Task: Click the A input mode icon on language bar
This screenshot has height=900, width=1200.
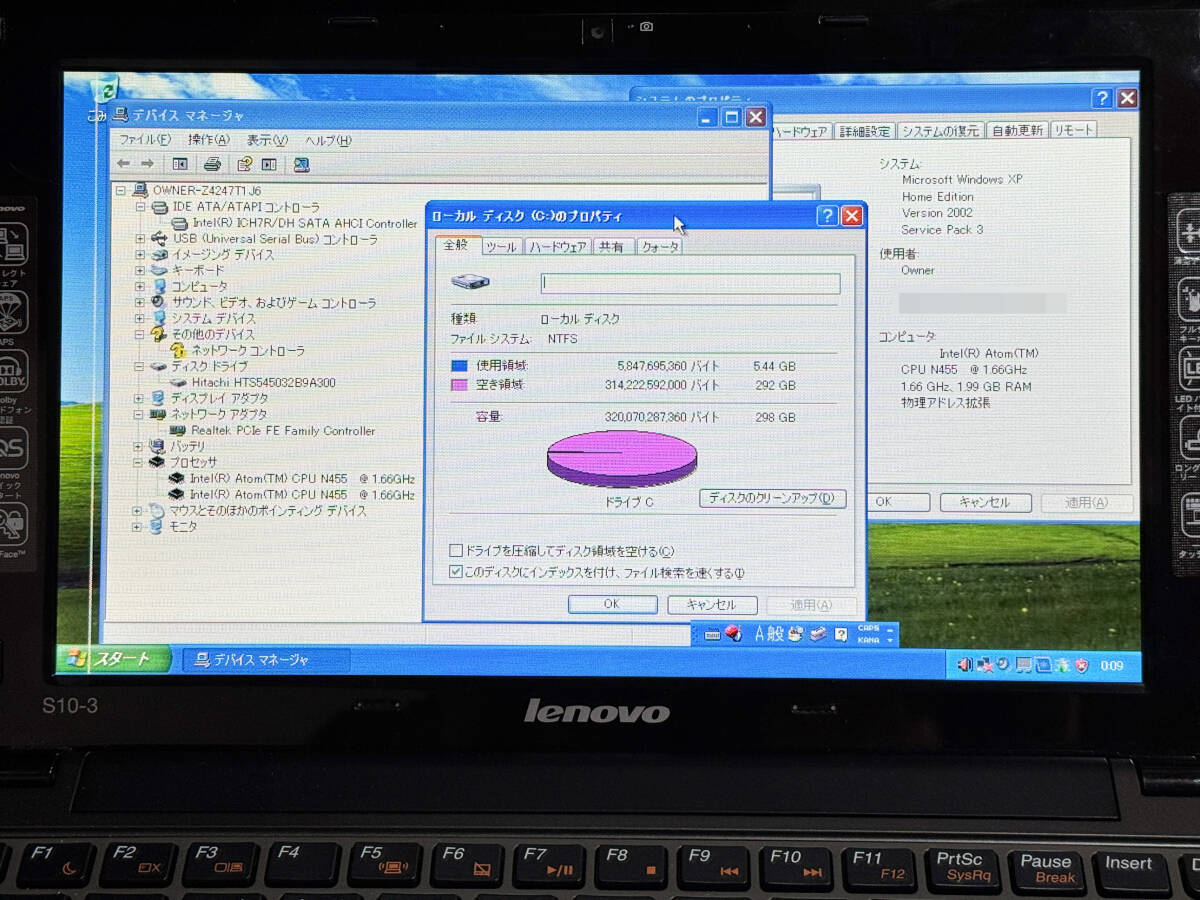Action: [760, 633]
